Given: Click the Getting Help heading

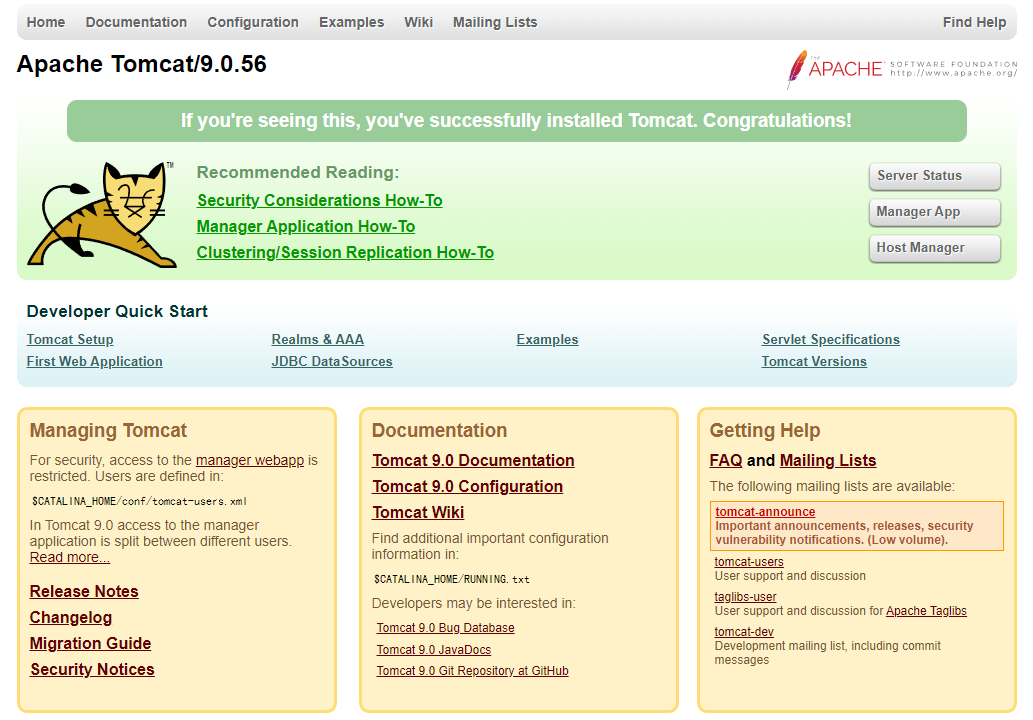Looking at the screenshot, I should pos(765,431).
